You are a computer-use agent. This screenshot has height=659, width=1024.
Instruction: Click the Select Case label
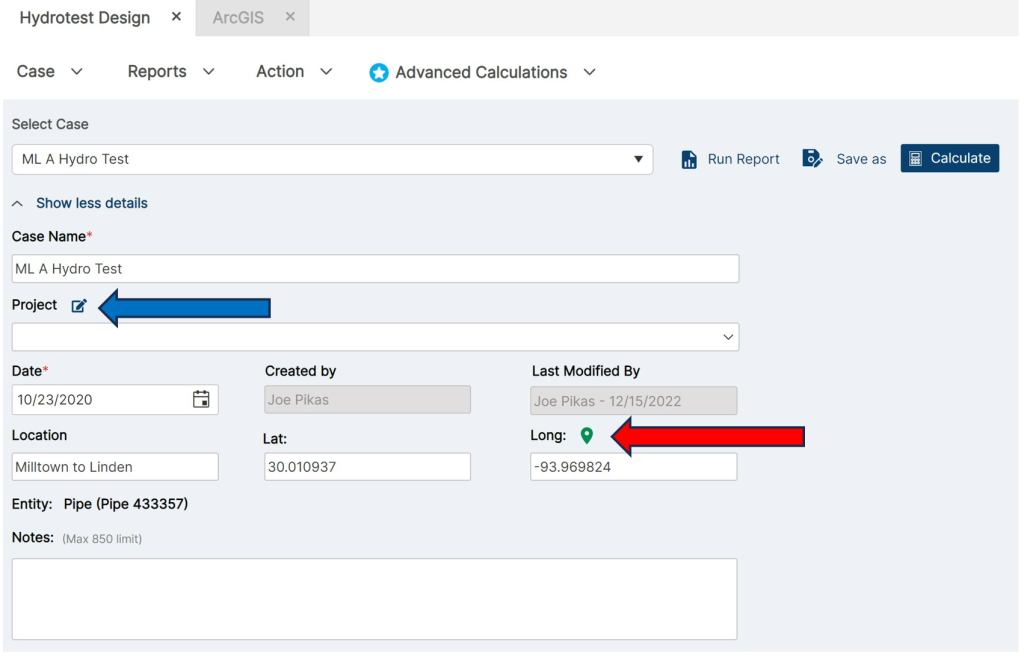pos(50,124)
